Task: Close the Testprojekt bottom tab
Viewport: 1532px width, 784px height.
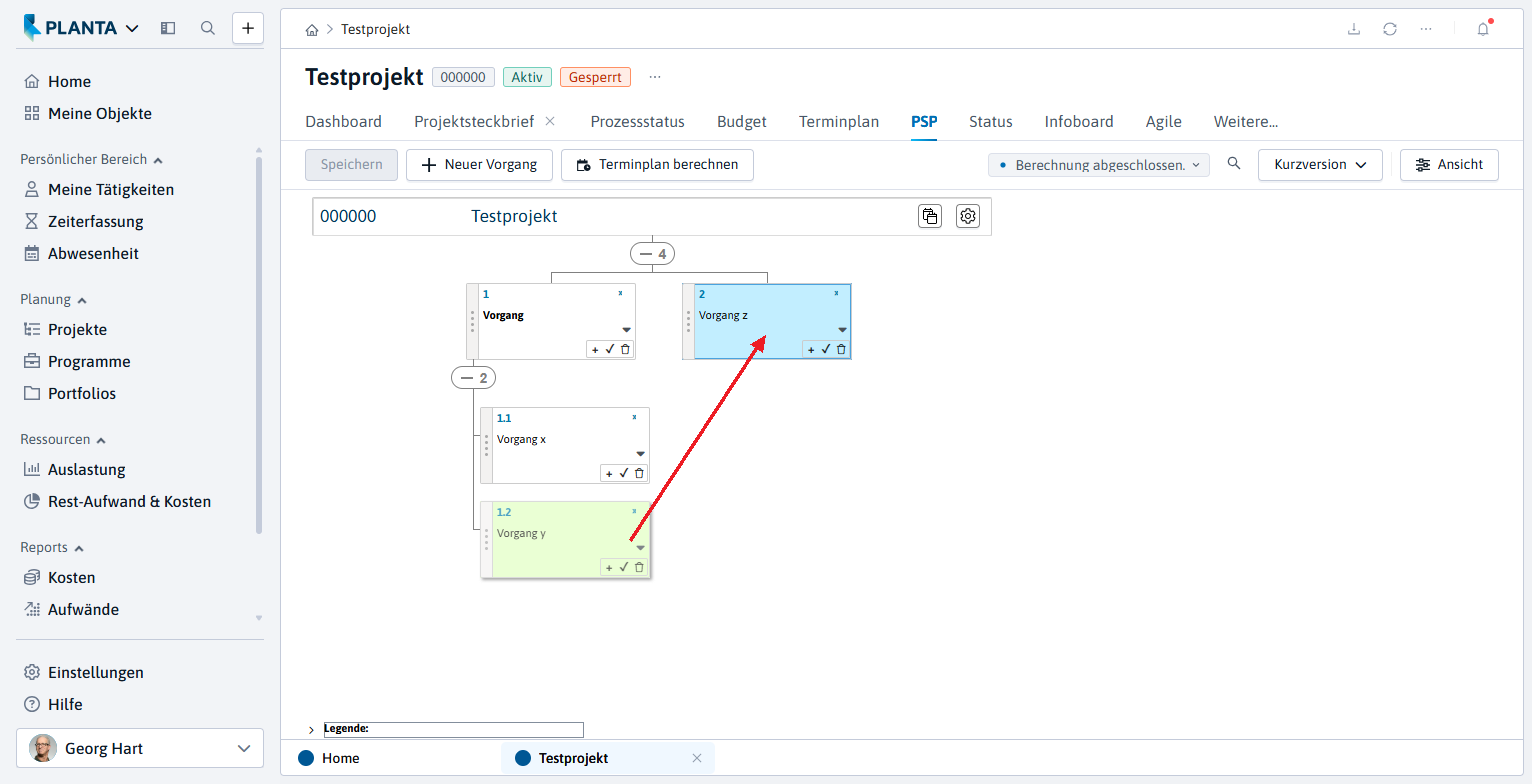Action: (697, 758)
